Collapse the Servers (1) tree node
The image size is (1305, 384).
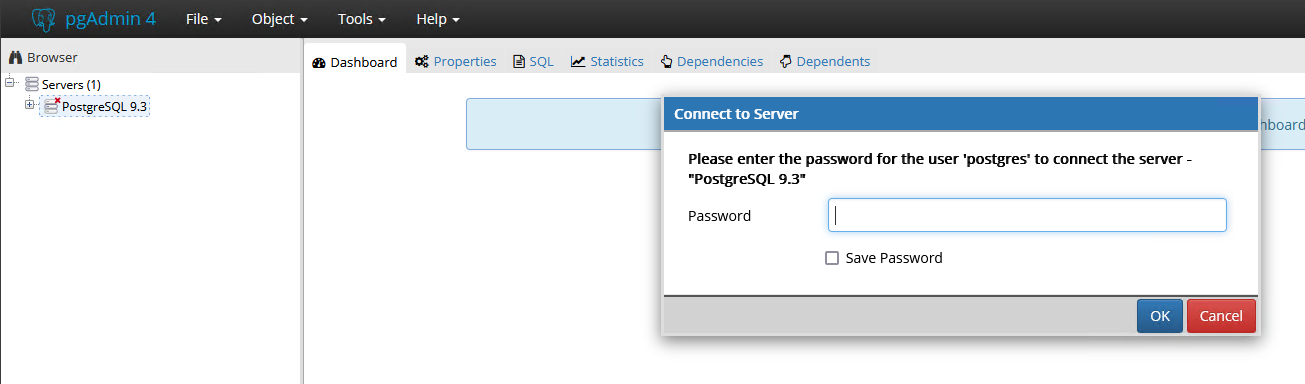tap(10, 84)
